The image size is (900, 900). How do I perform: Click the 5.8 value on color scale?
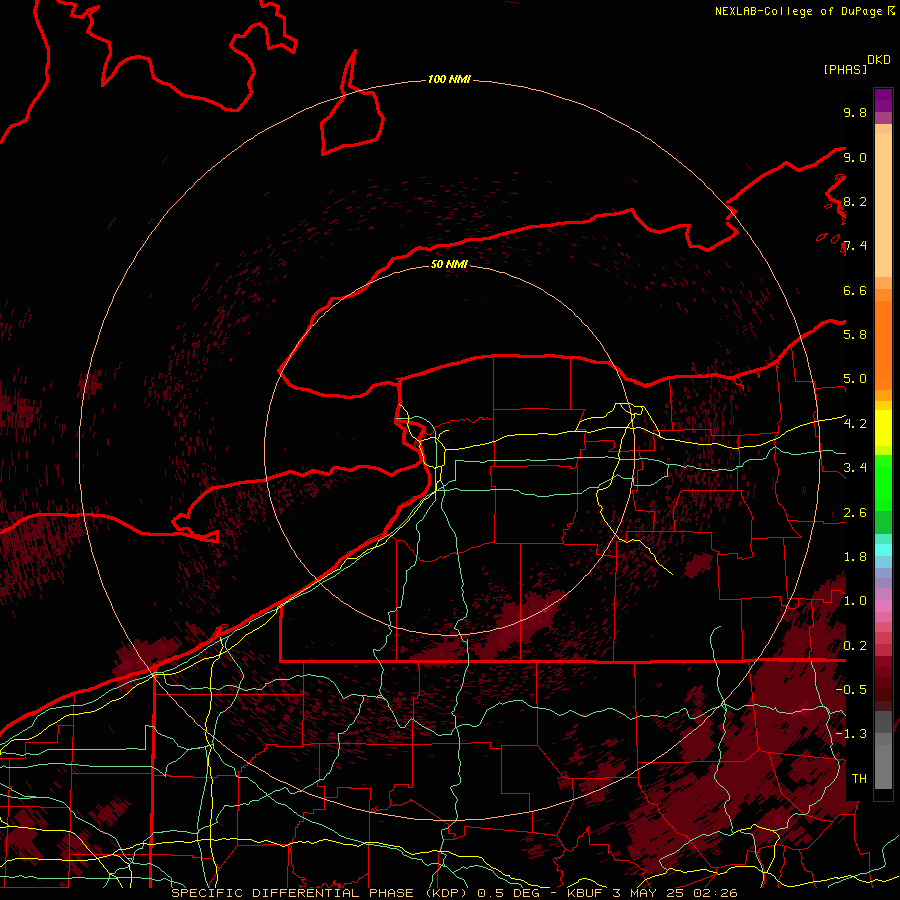click(855, 334)
